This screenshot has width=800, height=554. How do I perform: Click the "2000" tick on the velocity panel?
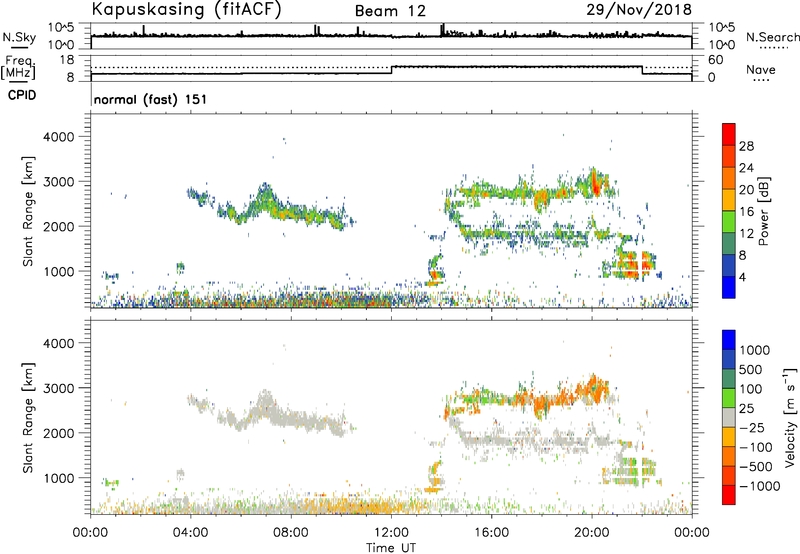click(58, 433)
